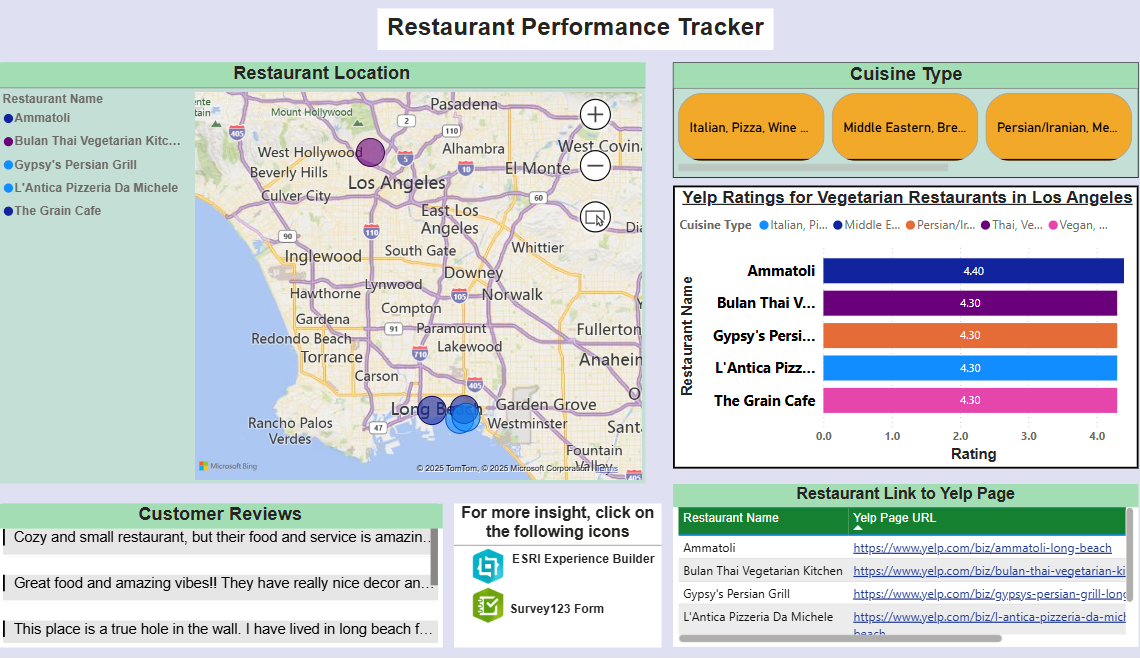Select the Italian, Pizza, Wine cuisine card

point(751,127)
